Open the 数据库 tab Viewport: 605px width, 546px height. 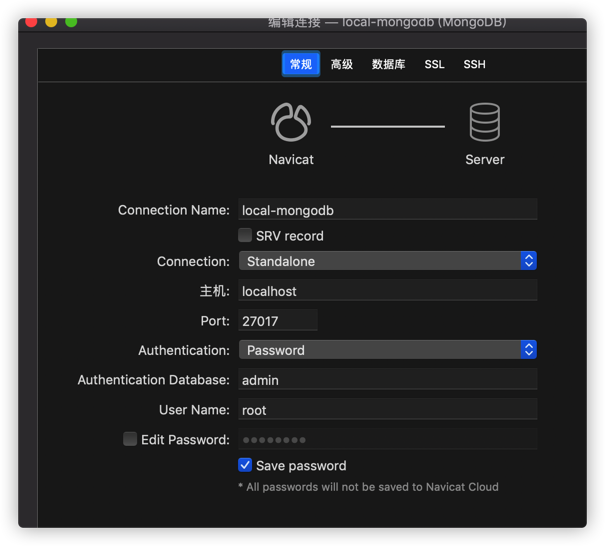388,64
